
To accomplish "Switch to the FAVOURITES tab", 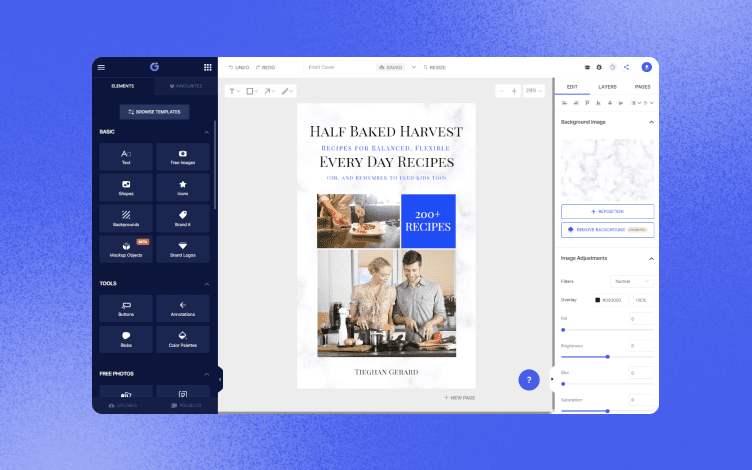I will click(x=186, y=86).
